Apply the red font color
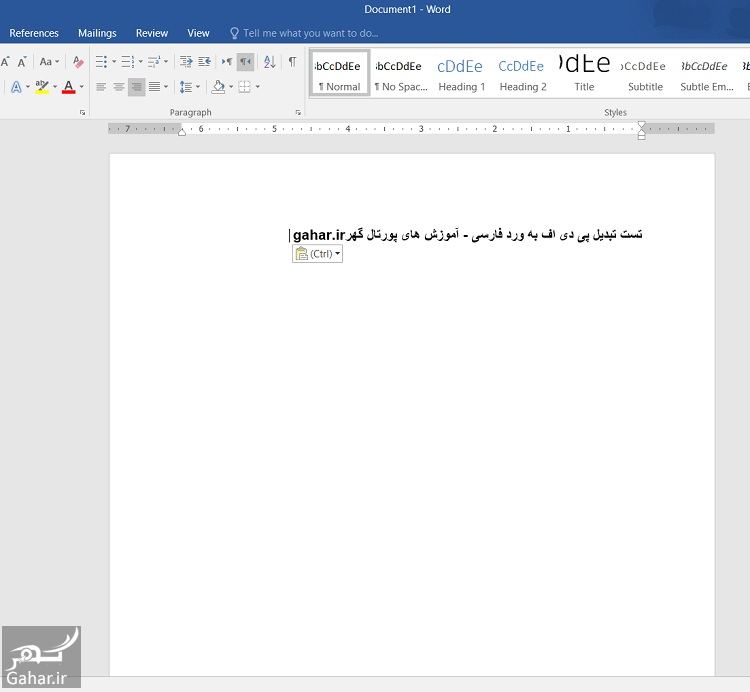 pyautogui.click(x=69, y=87)
